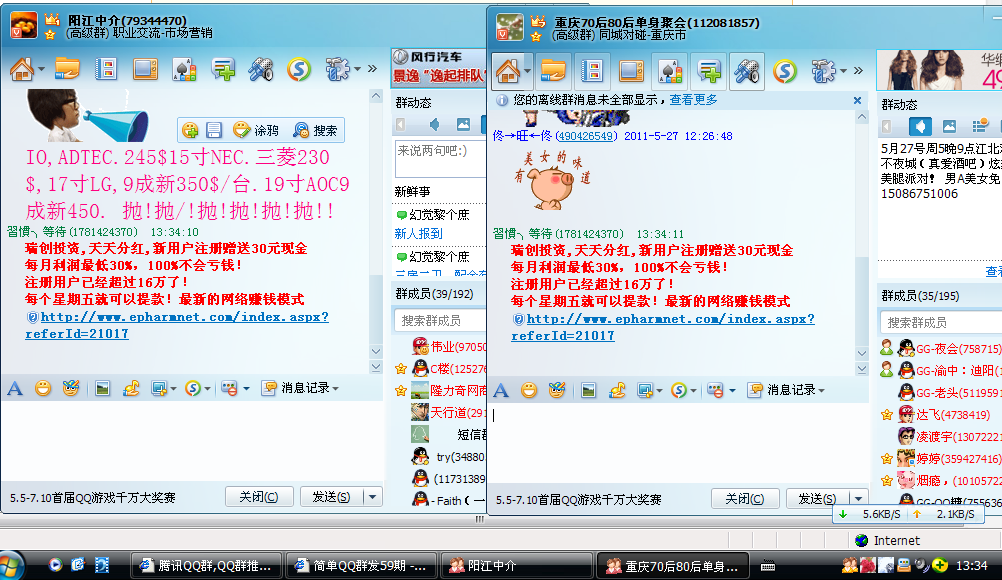Click 关闭(C) in 阳江中介 window
Screen dimensions: 1002x580
click(x=259, y=496)
